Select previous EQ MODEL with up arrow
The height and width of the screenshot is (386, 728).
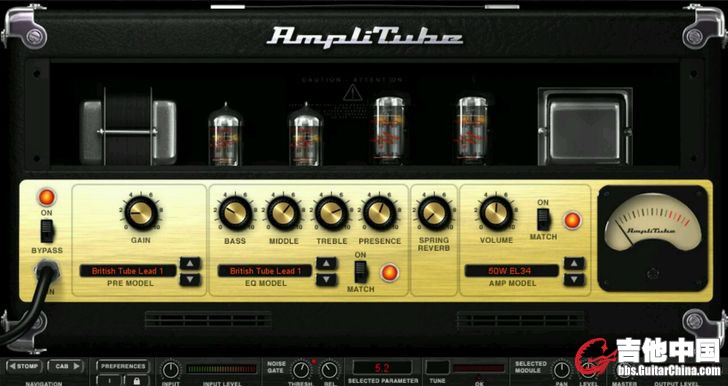click(x=326, y=263)
